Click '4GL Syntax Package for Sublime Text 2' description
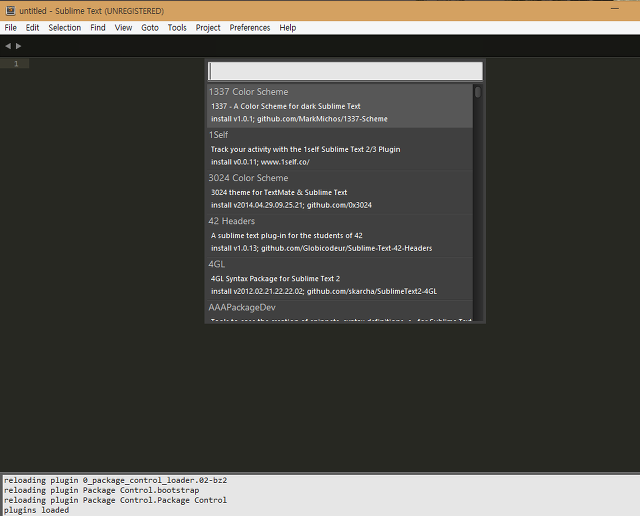The width and height of the screenshot is (640, 516). [x=275, y=279]
